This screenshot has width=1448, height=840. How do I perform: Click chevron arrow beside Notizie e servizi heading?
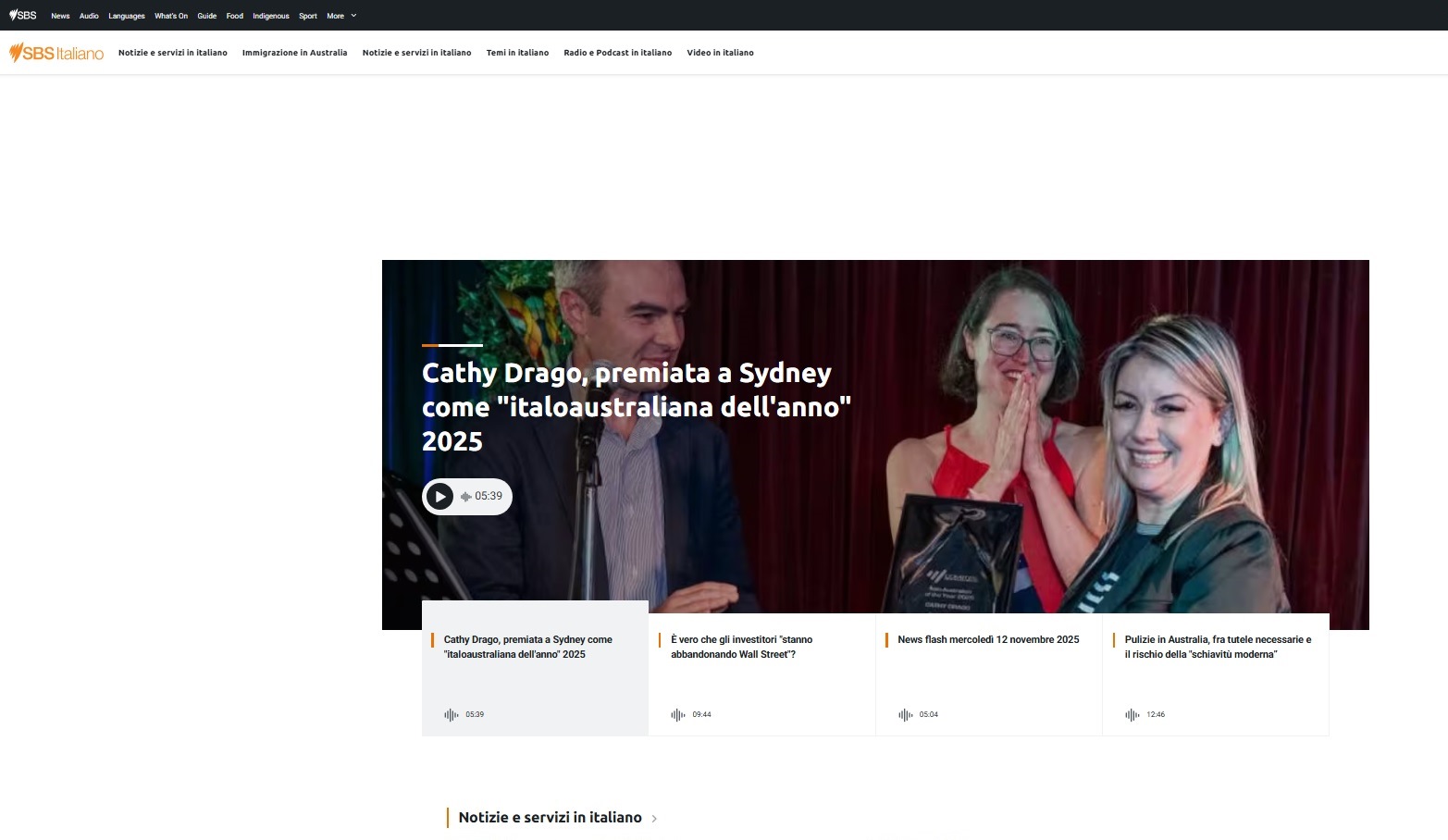coord(654,819)
